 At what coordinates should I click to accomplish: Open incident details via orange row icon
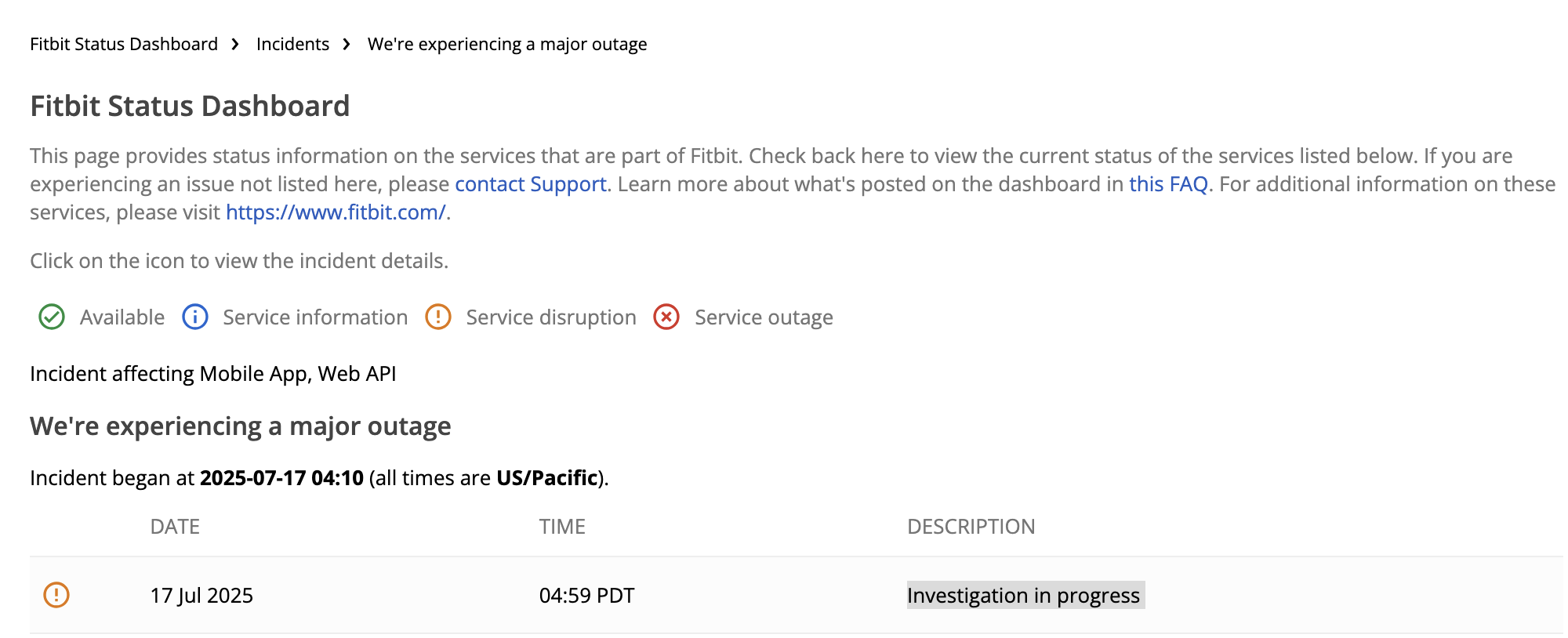[56, 595]
